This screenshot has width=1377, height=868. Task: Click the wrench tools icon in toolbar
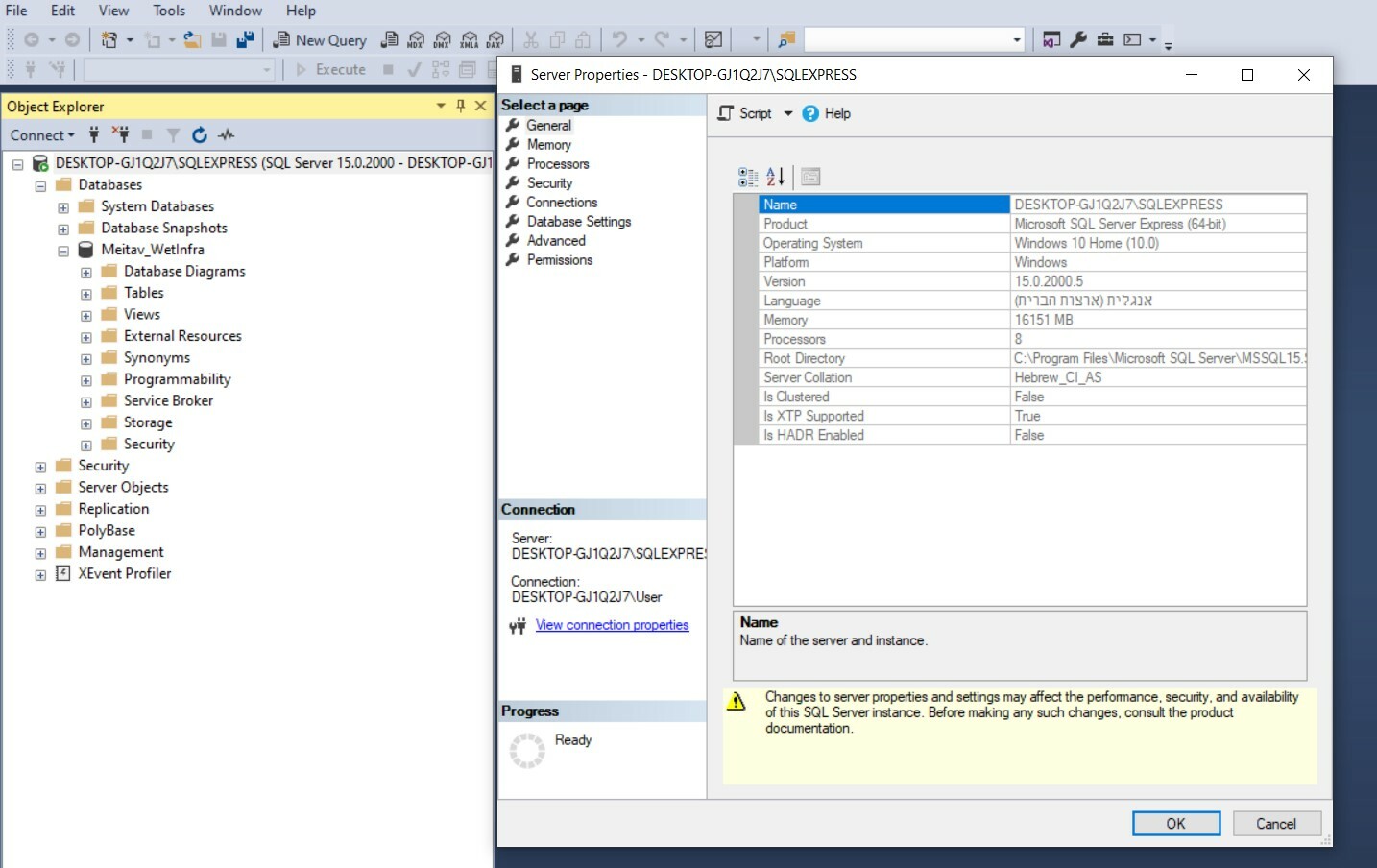click(1078, 40)
